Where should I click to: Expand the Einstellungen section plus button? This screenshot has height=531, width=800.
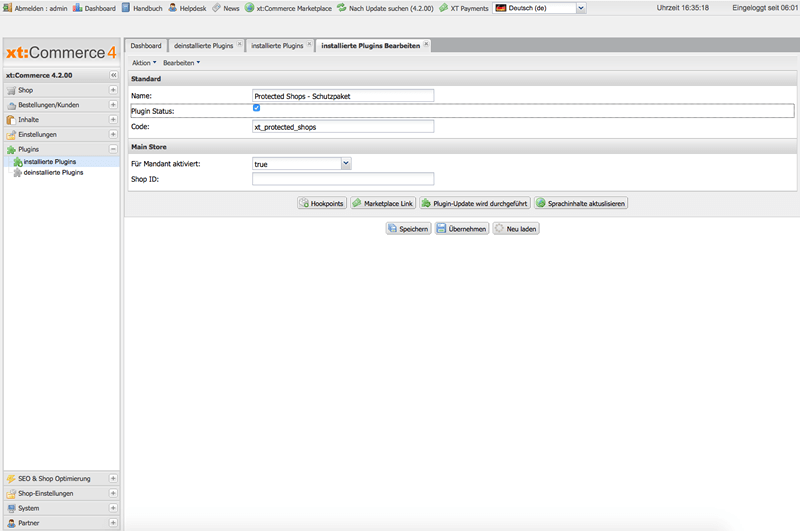pos(113,134)
